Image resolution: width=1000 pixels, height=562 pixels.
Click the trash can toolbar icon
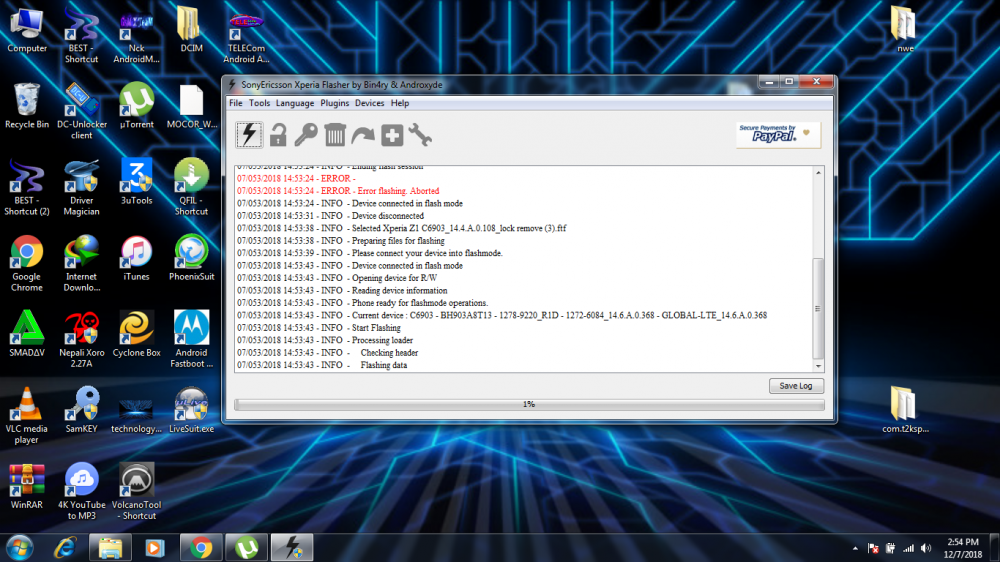coord(335,135)
